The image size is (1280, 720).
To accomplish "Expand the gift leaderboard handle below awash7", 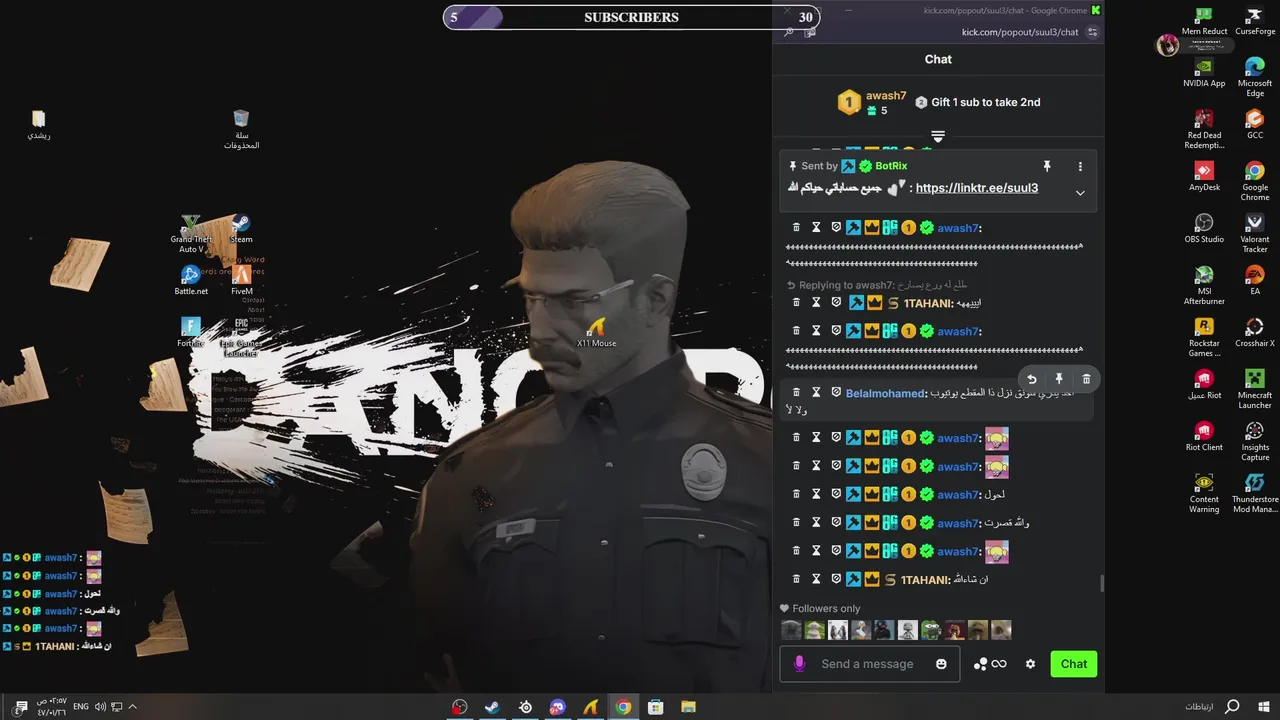I will [938, 136].
